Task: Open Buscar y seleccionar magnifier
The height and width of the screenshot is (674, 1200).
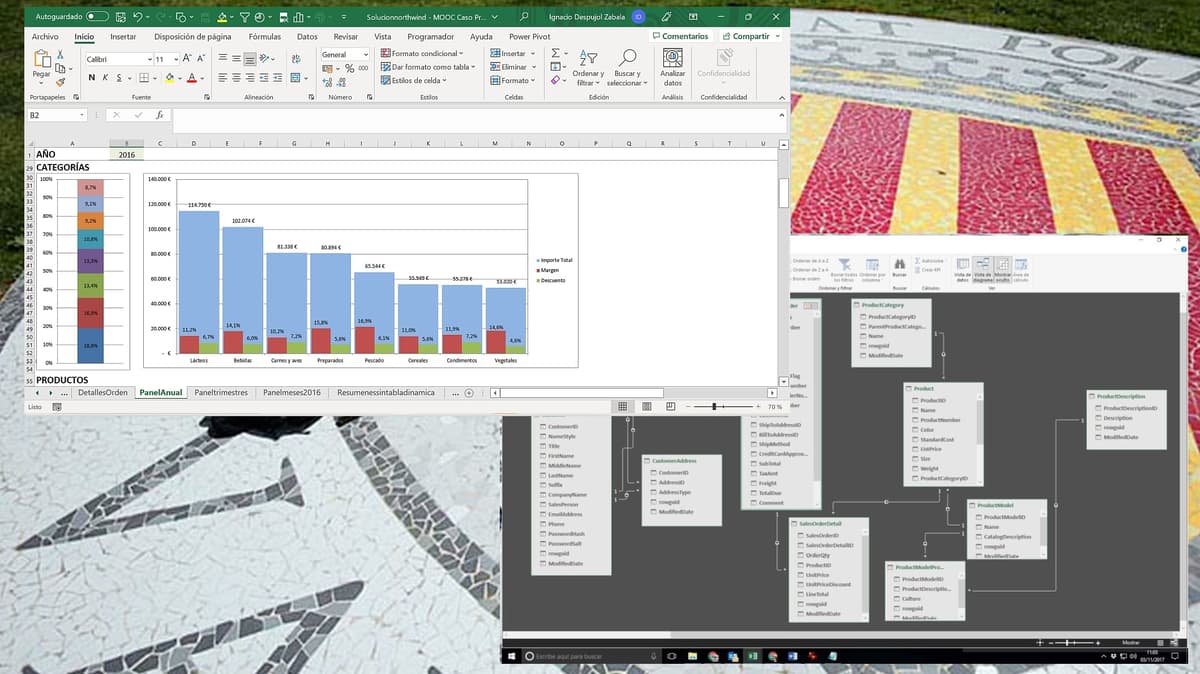Action: click(x=627, y=68)
